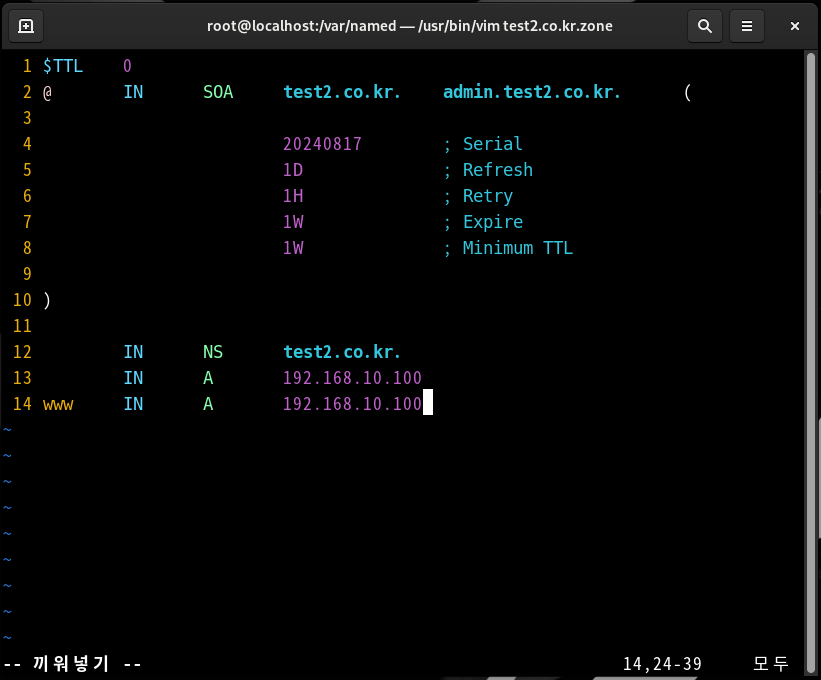
Task: Click IN on line 13
Action: 133,378
